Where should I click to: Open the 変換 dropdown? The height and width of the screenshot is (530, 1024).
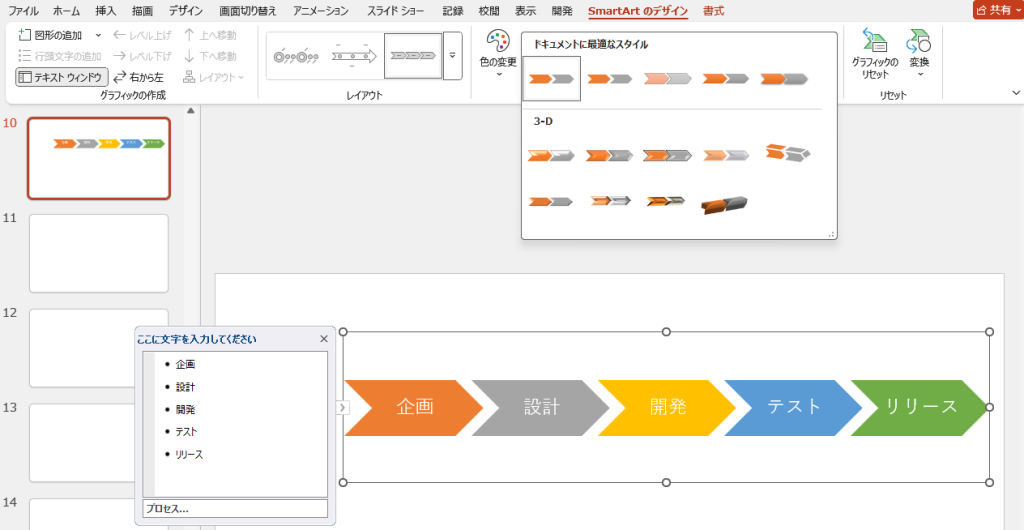click(x=918, y=54)
